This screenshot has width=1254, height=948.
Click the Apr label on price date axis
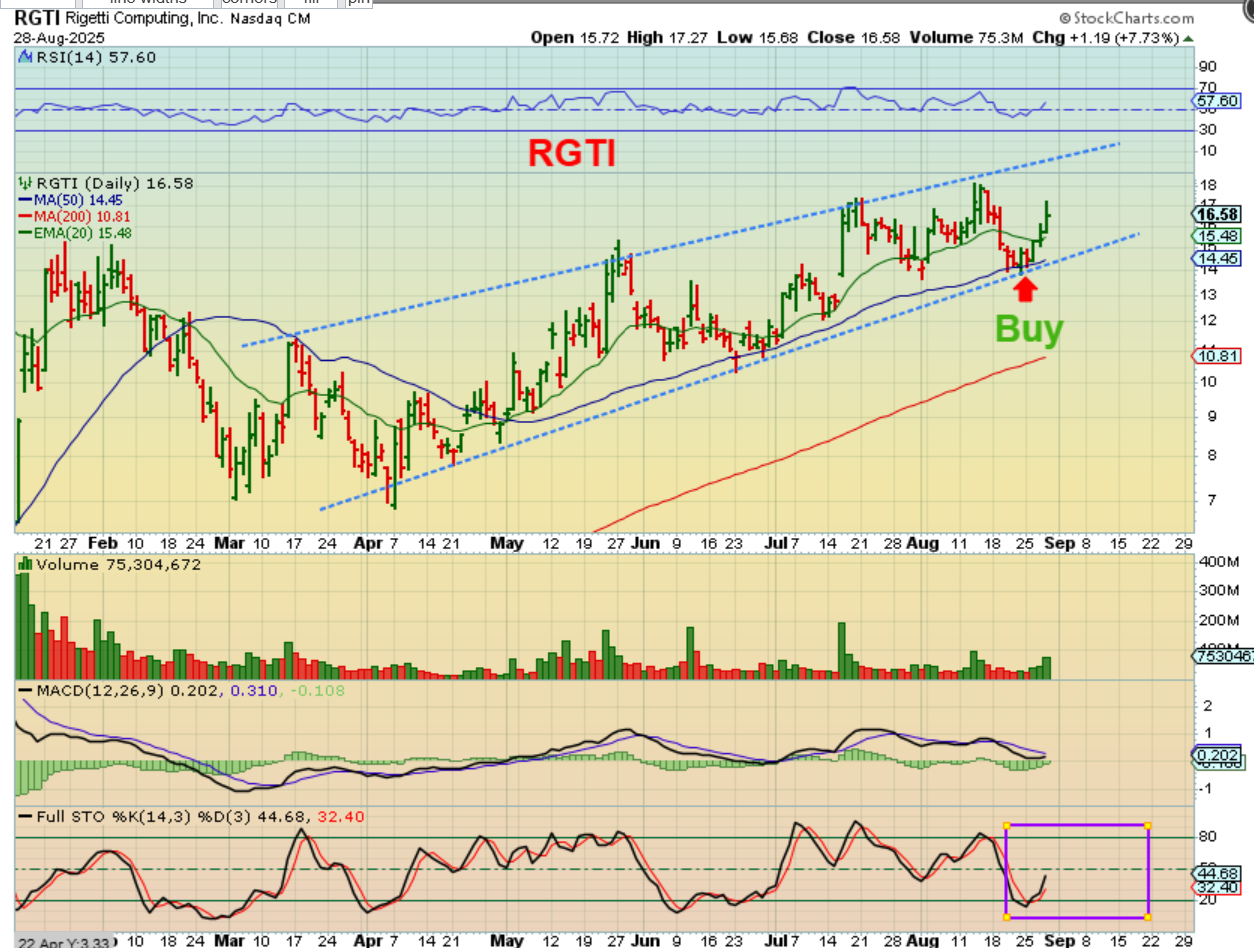pyautogui.click(x=367, y=542)
